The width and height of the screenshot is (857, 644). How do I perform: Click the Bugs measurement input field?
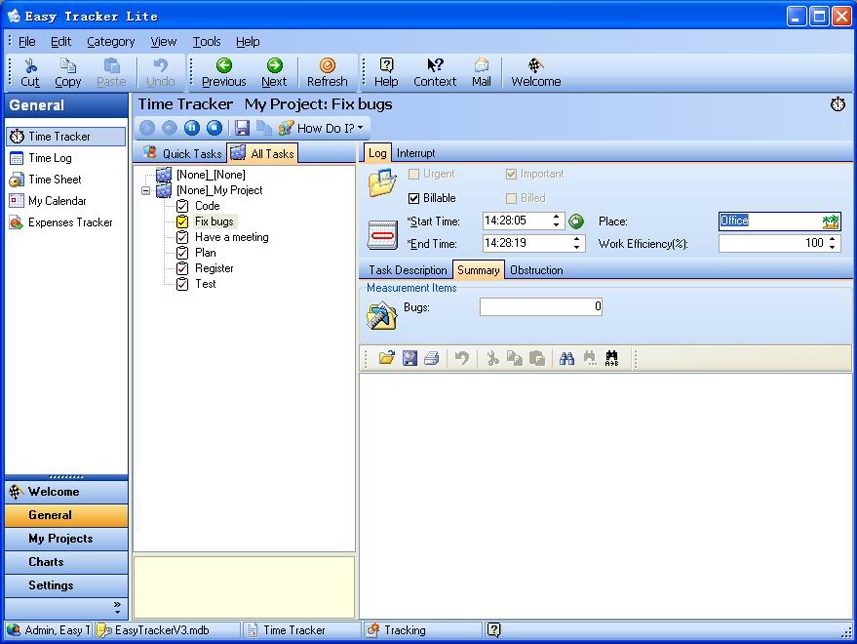[540, 307]
